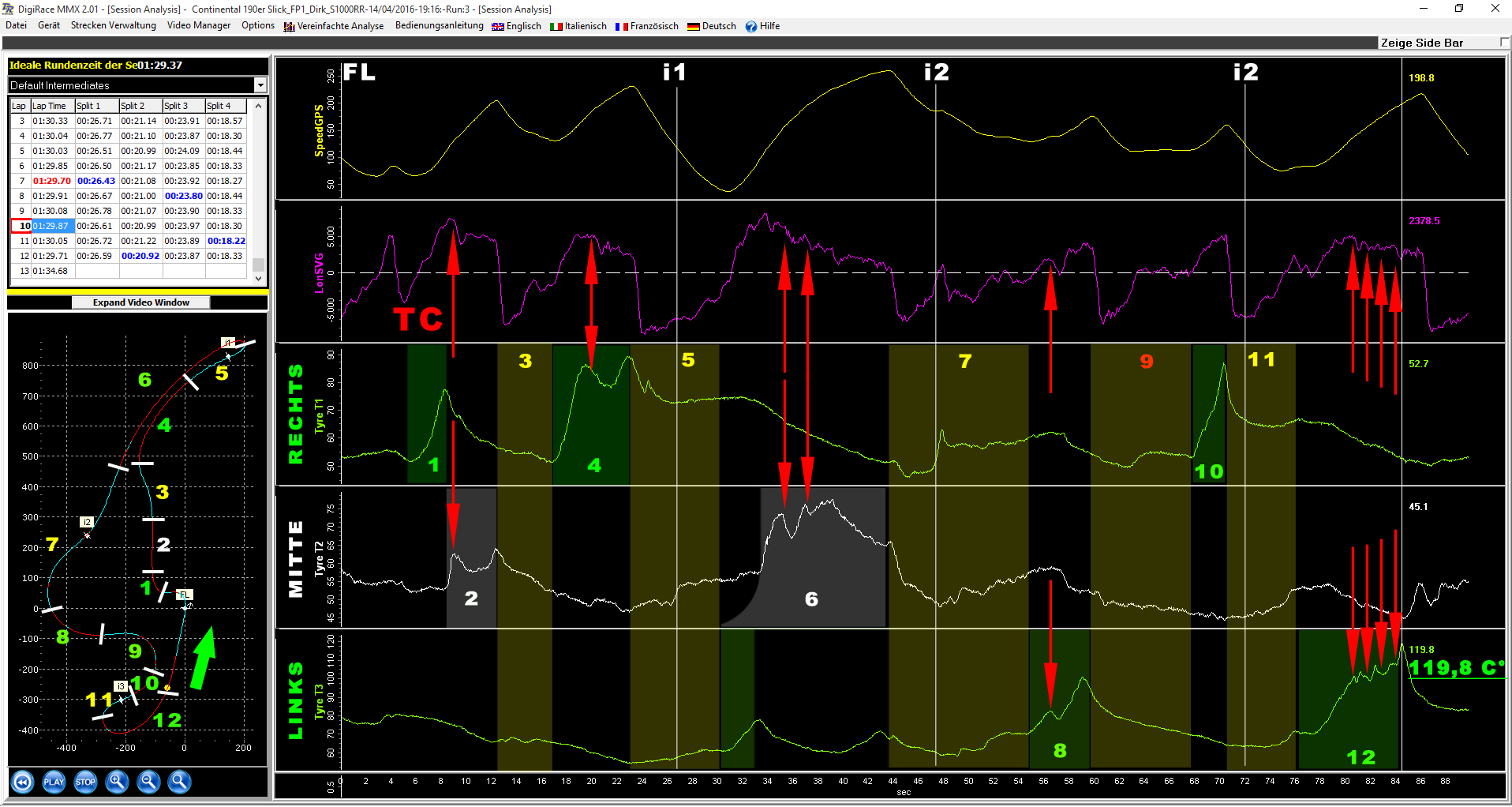Open the Bedienungsanleitung manual link
The width and height of the screenshot is (1512, 807).
pos(439,25)
